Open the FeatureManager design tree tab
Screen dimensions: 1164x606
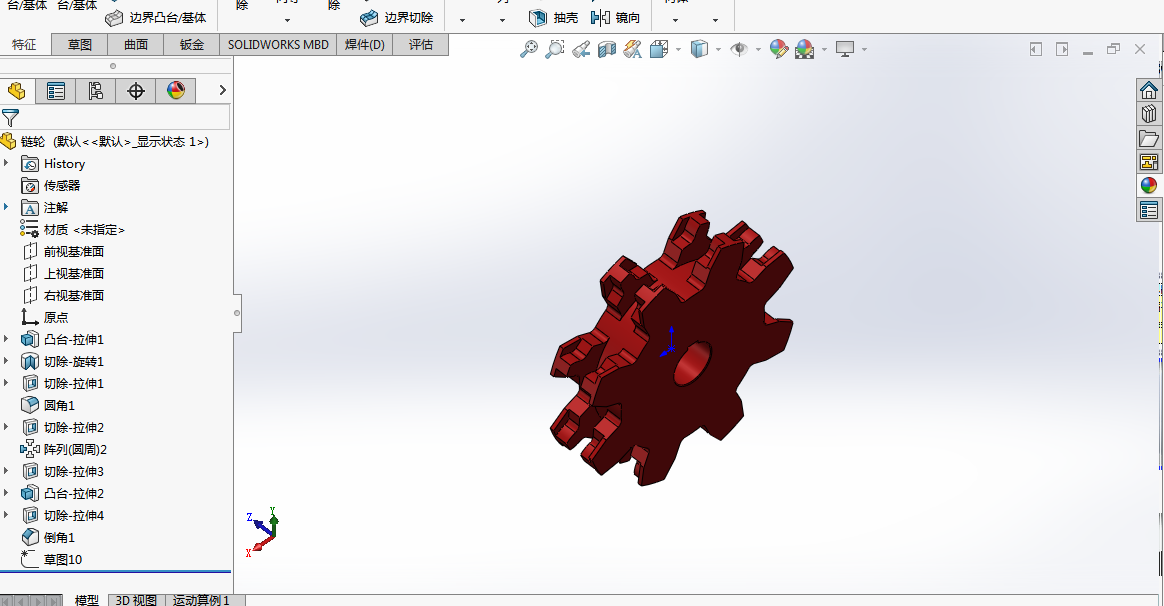point(16,91)
